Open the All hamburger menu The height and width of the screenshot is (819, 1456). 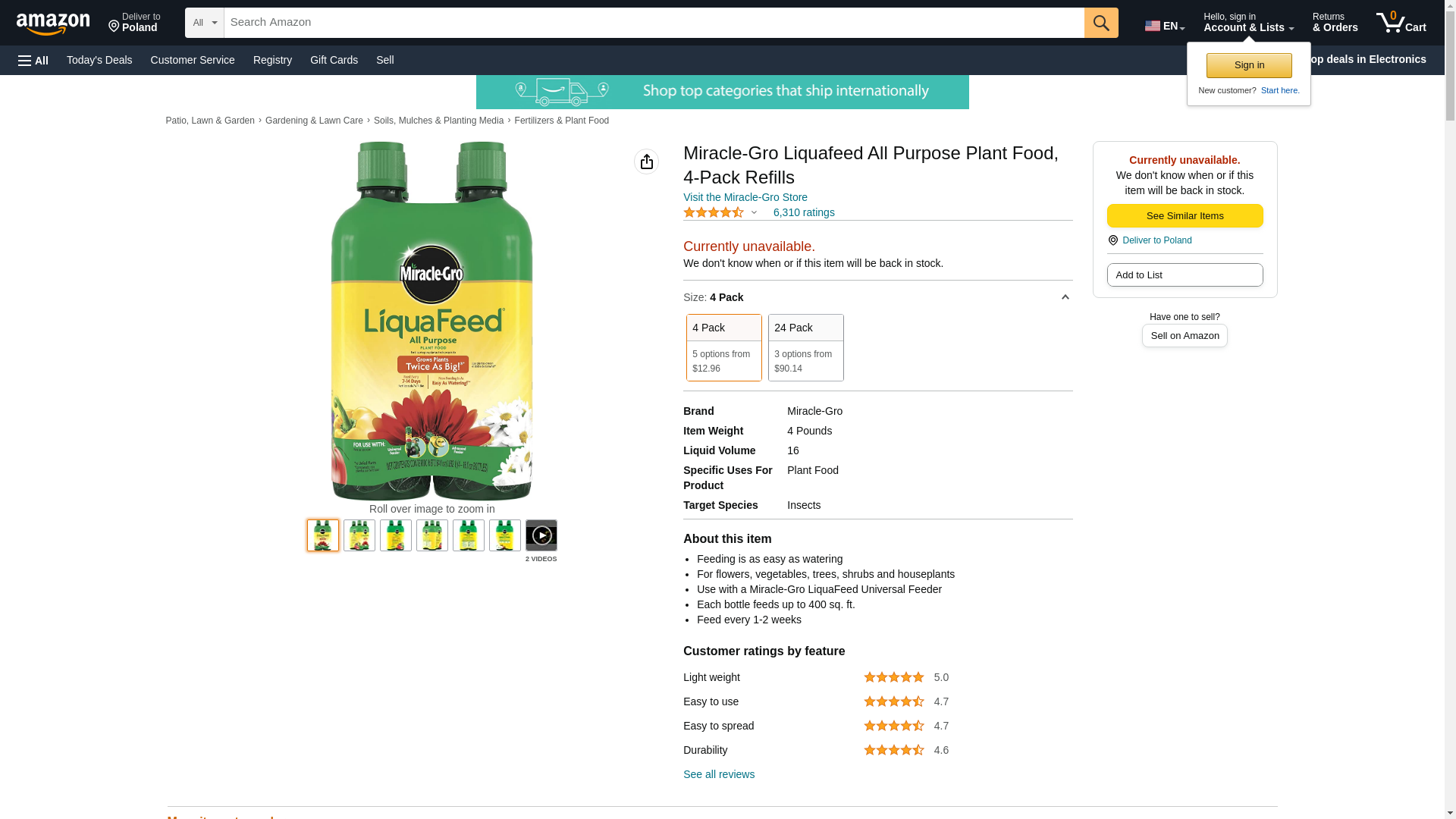click(x=33, y=60)
